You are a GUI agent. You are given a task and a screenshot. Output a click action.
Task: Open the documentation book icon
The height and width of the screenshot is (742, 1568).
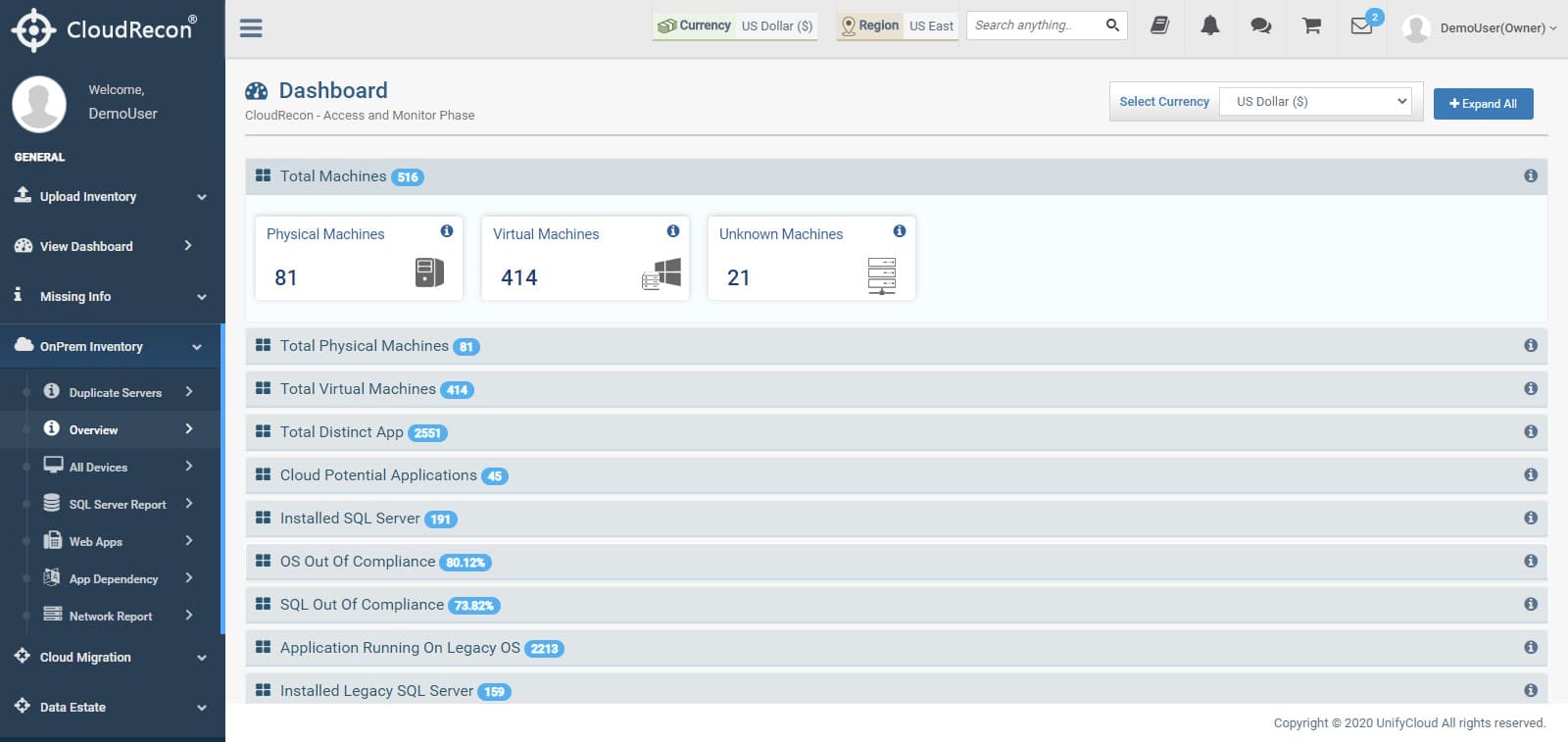coord(1159,26)
